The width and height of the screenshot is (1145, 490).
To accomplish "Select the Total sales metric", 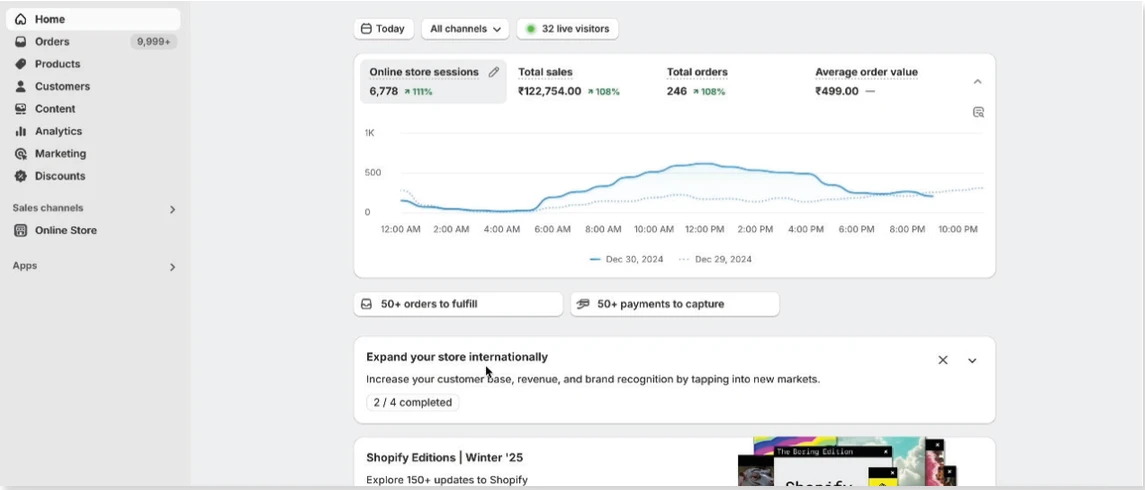I will pyautogui.click(x=581, y=82).
